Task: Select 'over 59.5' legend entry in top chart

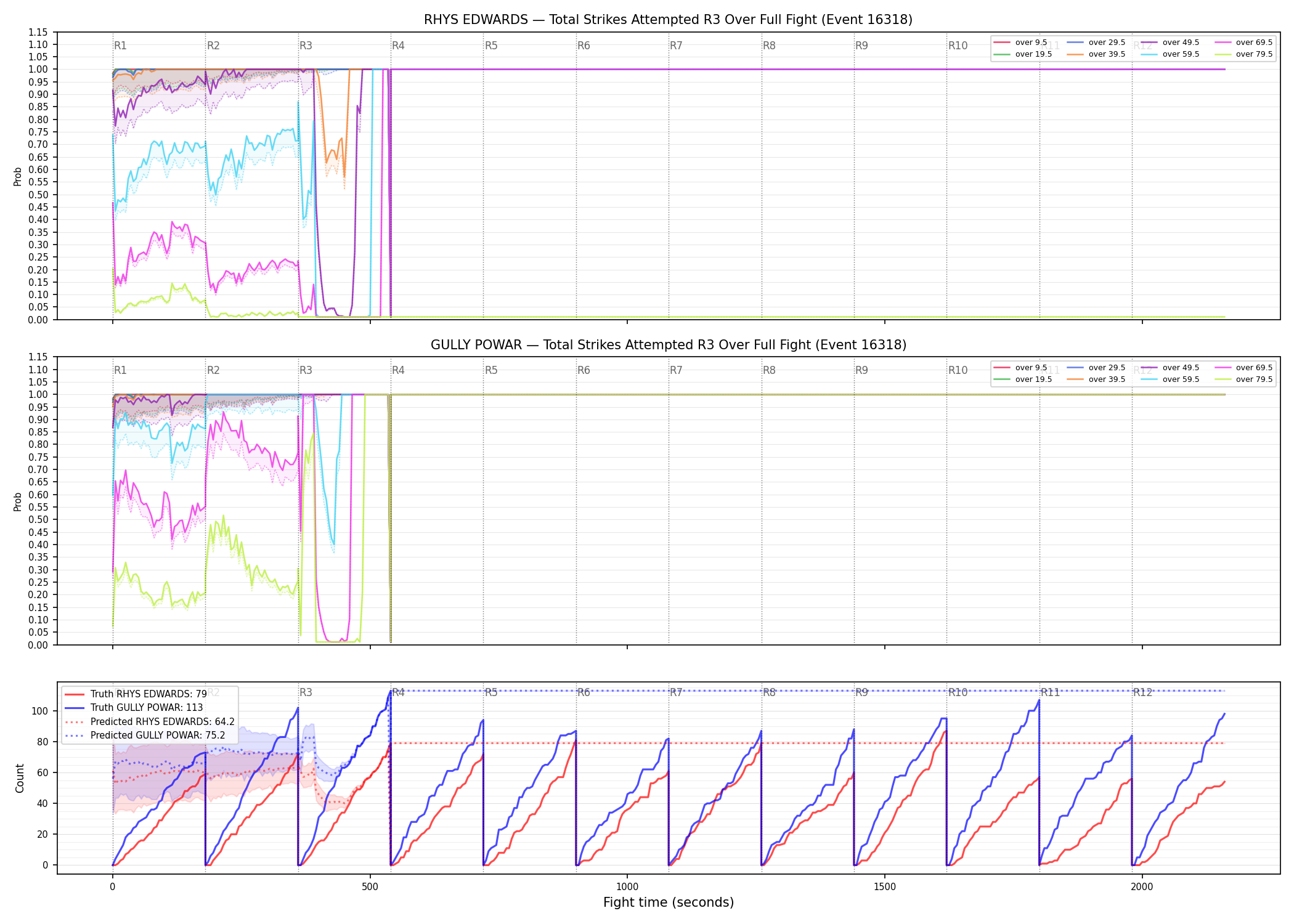Action: tap(1170, 54)
